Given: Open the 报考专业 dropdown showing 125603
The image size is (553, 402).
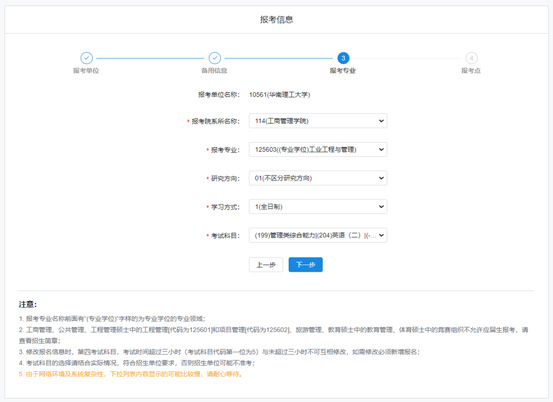Looking at the screenshot, I should pyautogui.click(x=318, y=150).
